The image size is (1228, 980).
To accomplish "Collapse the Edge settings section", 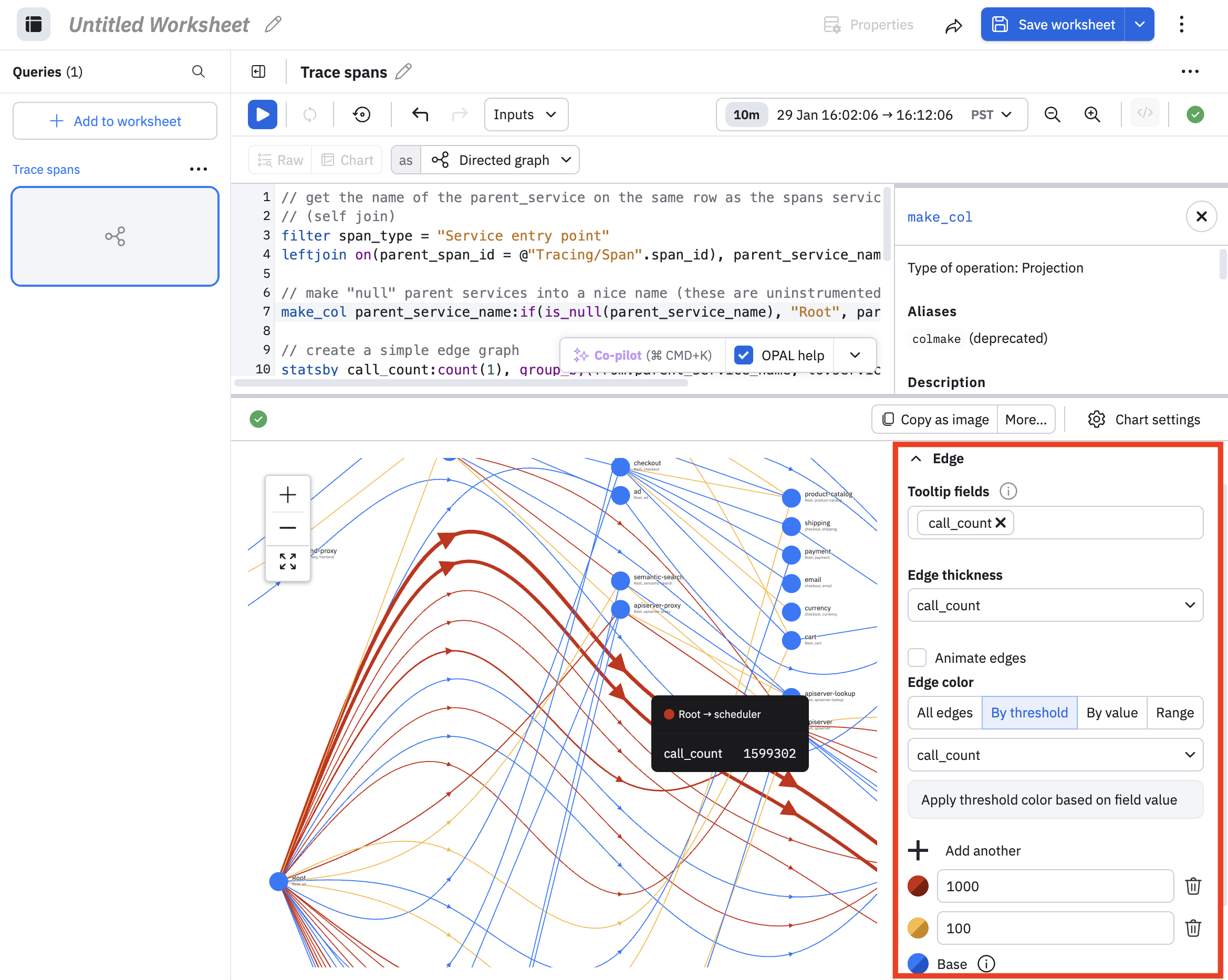I will 916,458.
